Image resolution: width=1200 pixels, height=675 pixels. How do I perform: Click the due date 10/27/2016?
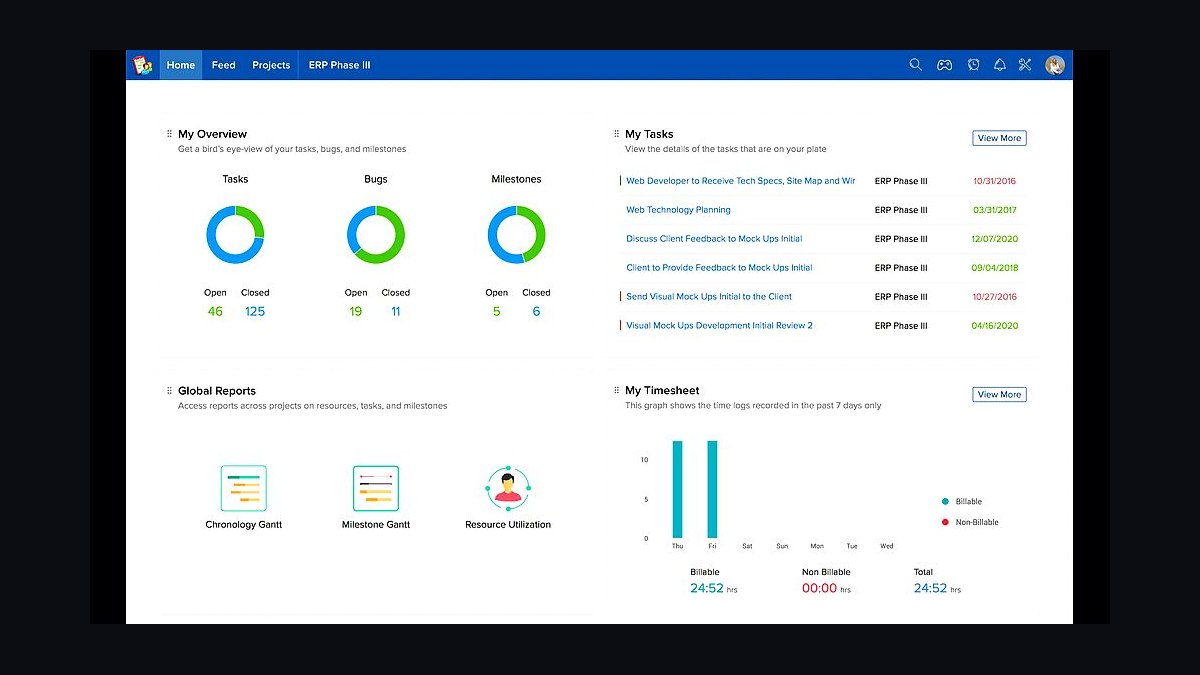(994, 297)
